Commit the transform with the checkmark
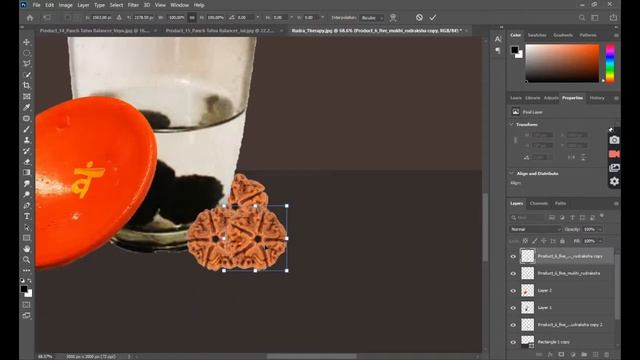The image size is (640, 360). pos(433,18)
